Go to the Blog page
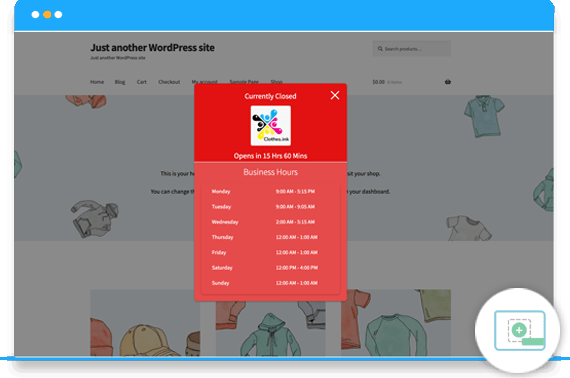Screen dimensions: 570x378 120,82
